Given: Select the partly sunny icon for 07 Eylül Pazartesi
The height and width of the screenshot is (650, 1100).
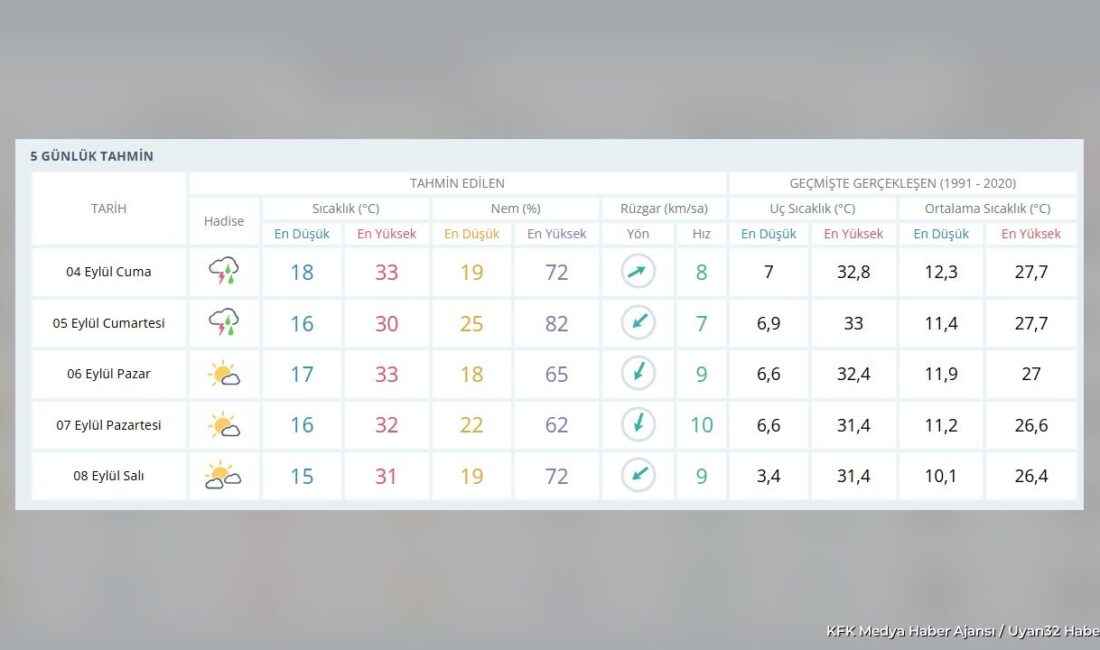Looking at the screenshot, I should pos(224,425).
